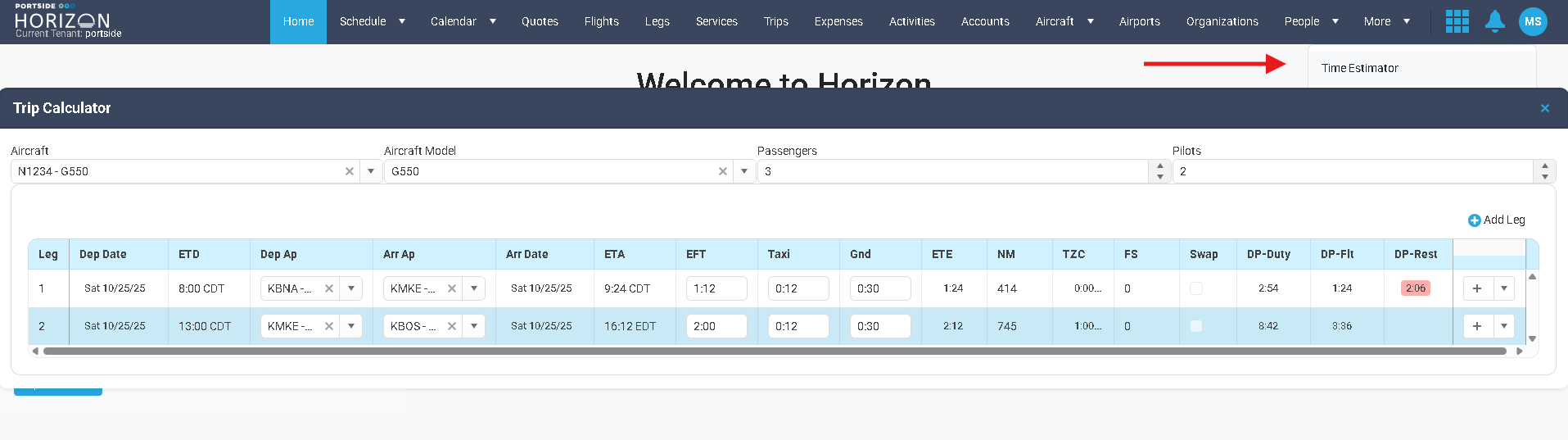Clear the N1234 - G550 aircraft selection
The width and height of the screenshot is (1568, 440).
(350, 171)
